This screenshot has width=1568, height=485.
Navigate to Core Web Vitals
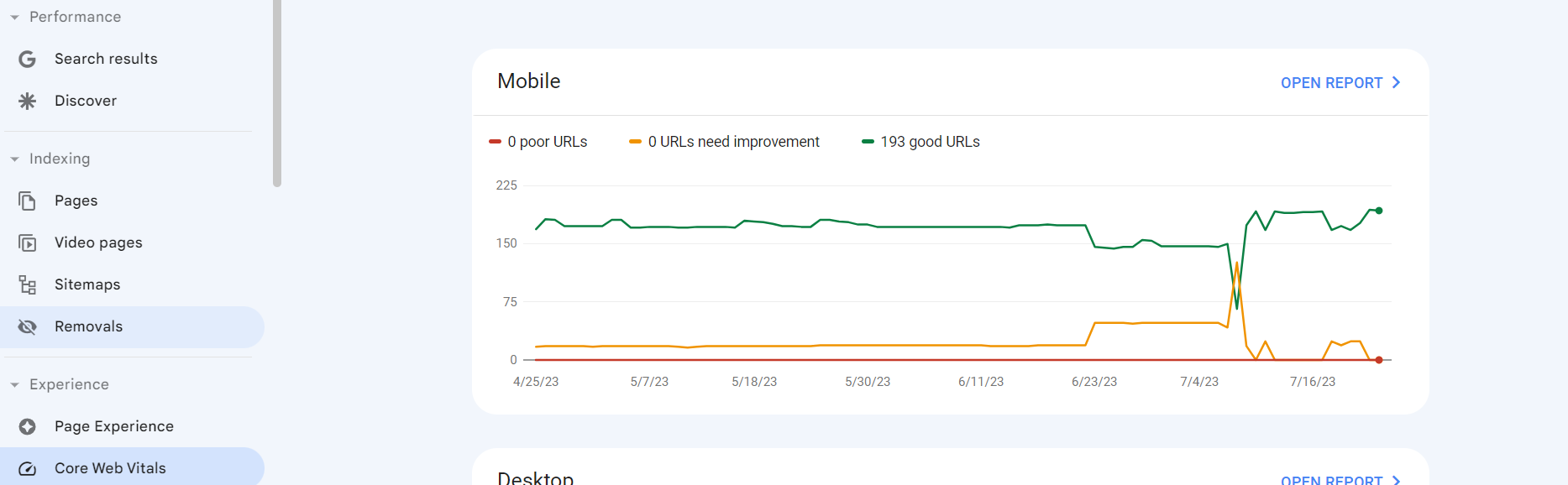coord(109,467)
